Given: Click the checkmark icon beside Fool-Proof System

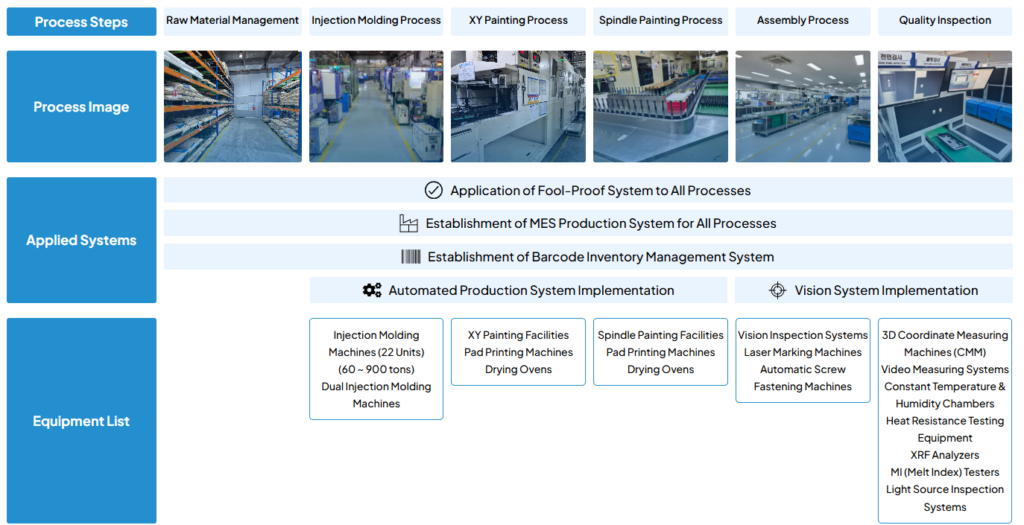Looking at the screenshot, I should (433, 190).
